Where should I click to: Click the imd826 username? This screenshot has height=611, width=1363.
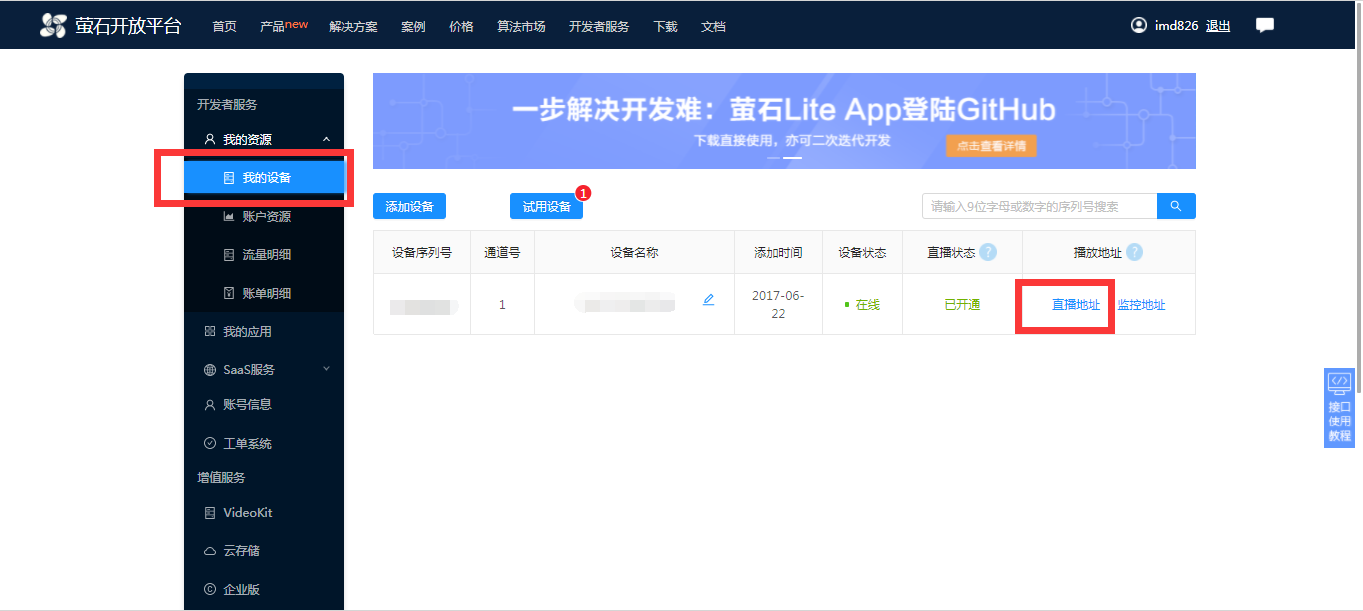1176,26
